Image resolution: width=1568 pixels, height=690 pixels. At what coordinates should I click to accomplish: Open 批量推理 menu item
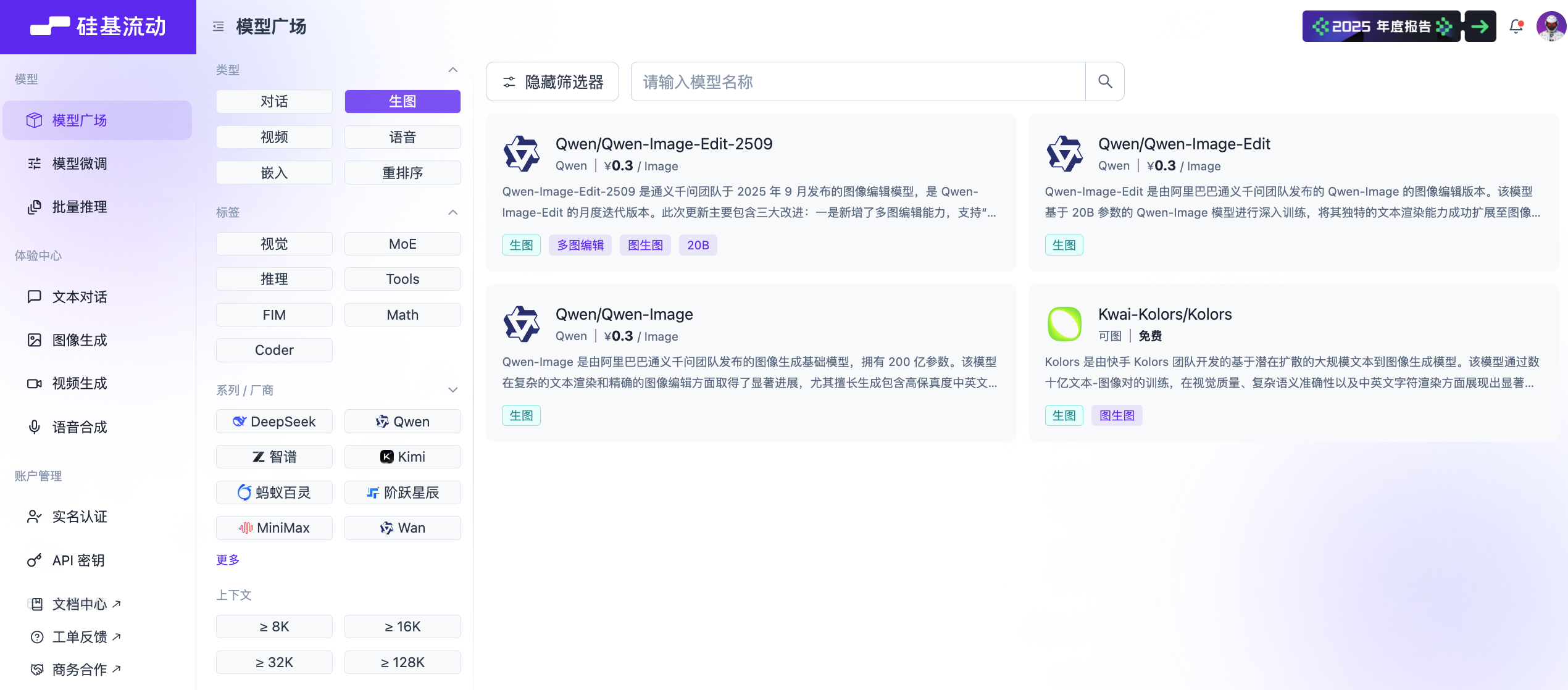[79, 207]
